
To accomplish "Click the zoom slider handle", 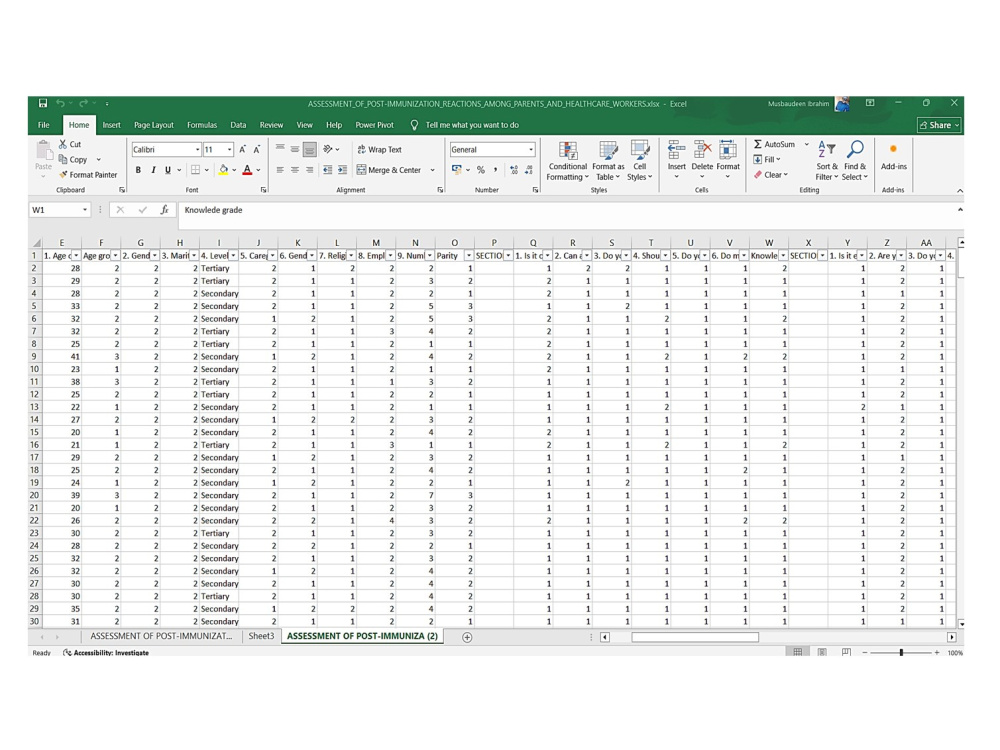I will (901, 652).
